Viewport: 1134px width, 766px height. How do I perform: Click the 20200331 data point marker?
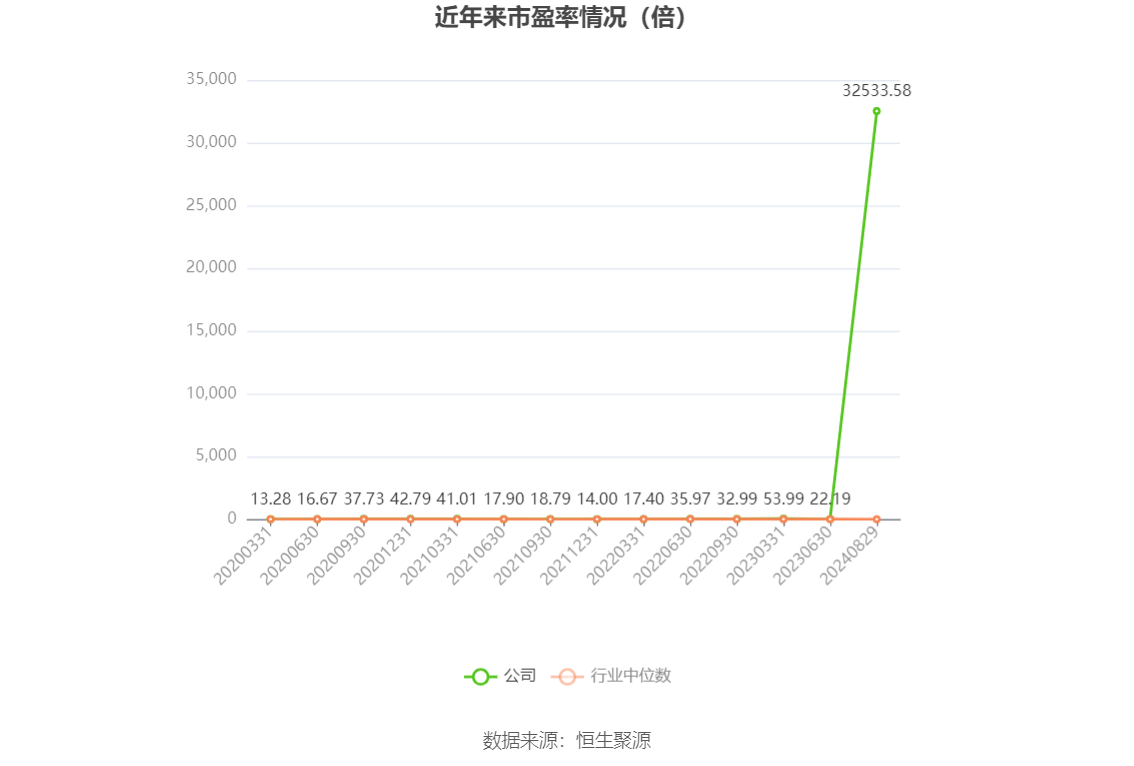(x=270, y=519)
